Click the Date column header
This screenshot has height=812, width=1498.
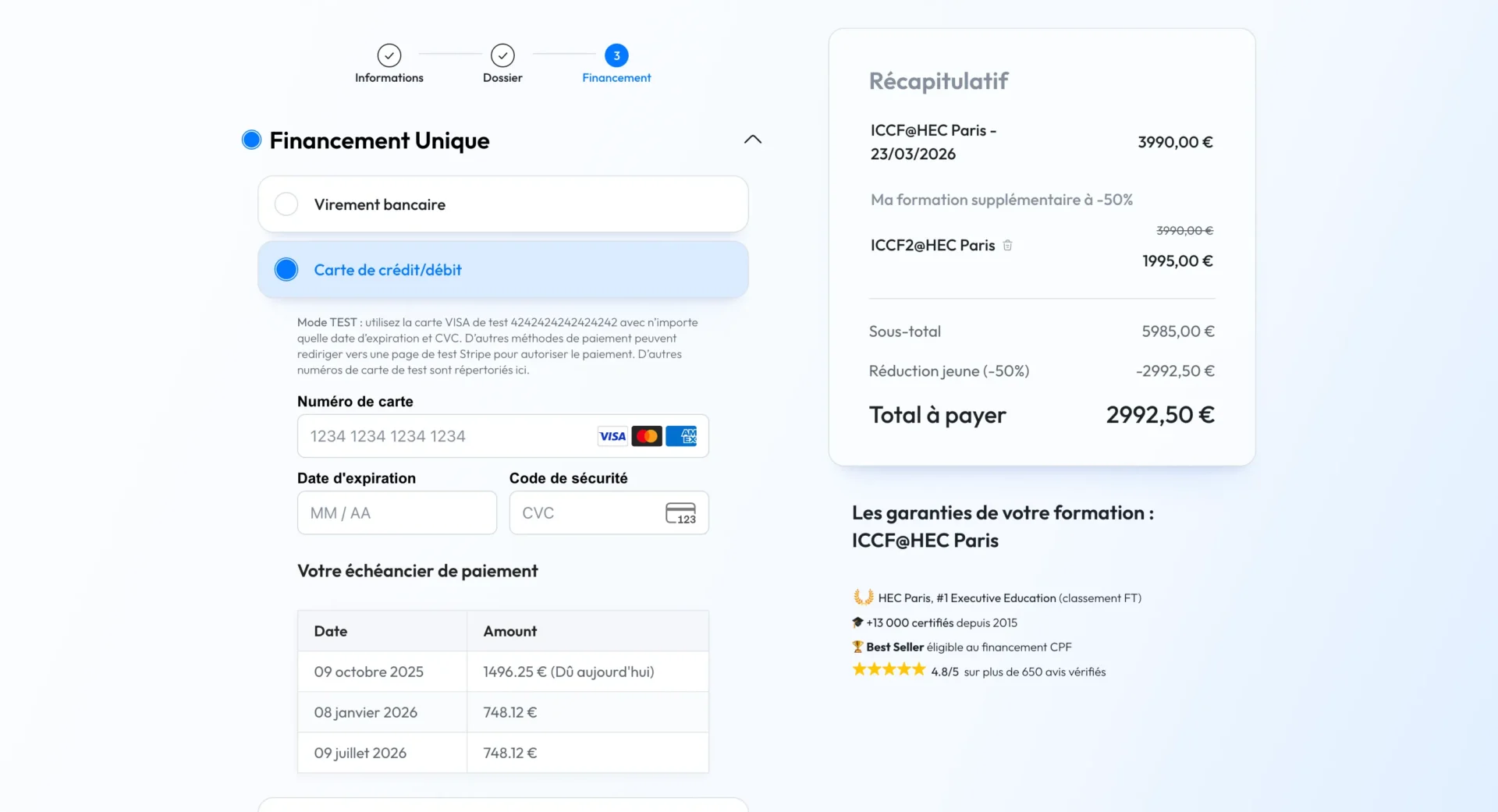click(382, 631)
